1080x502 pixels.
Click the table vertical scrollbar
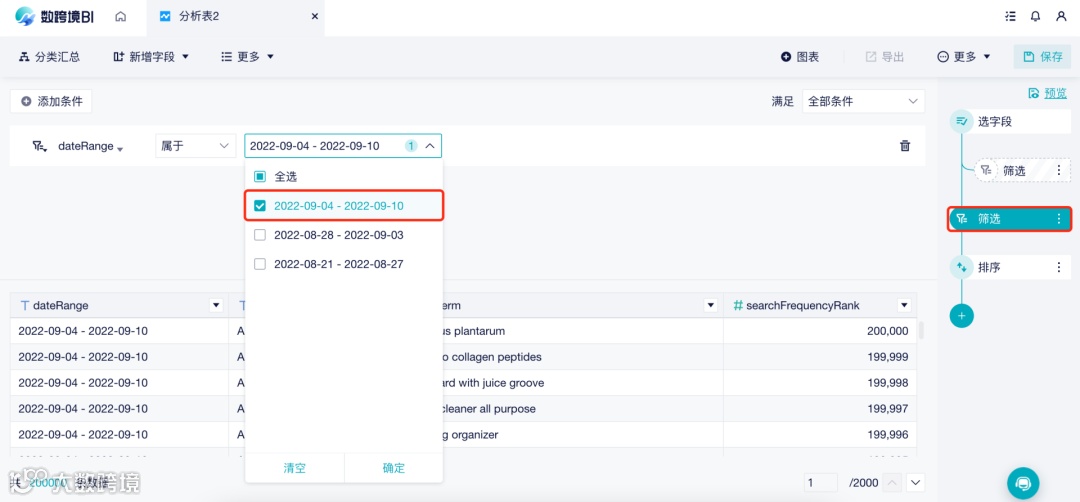(x=922, y=330)
